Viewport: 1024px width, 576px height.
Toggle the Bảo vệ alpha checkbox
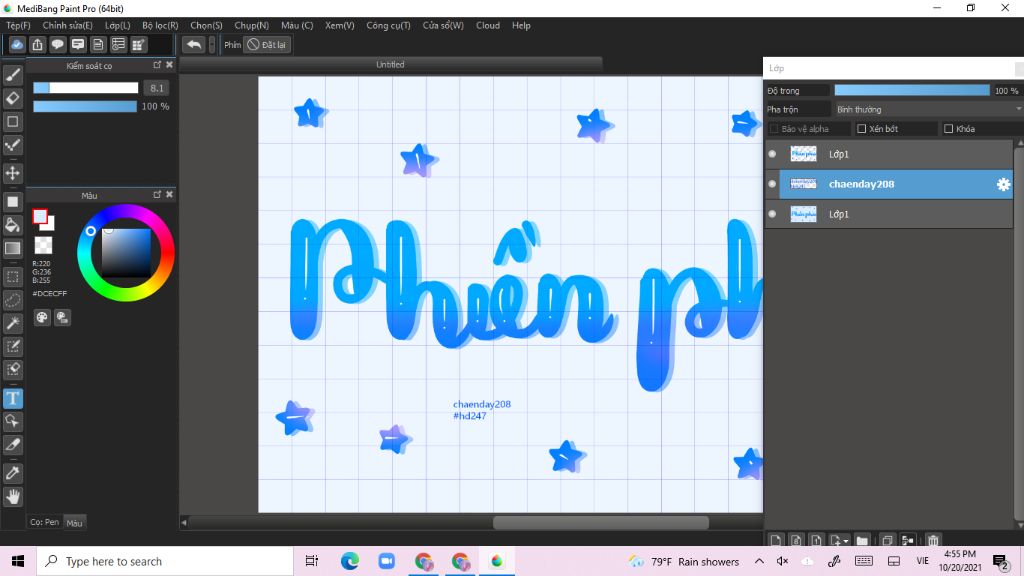click(x=774, y=129)
